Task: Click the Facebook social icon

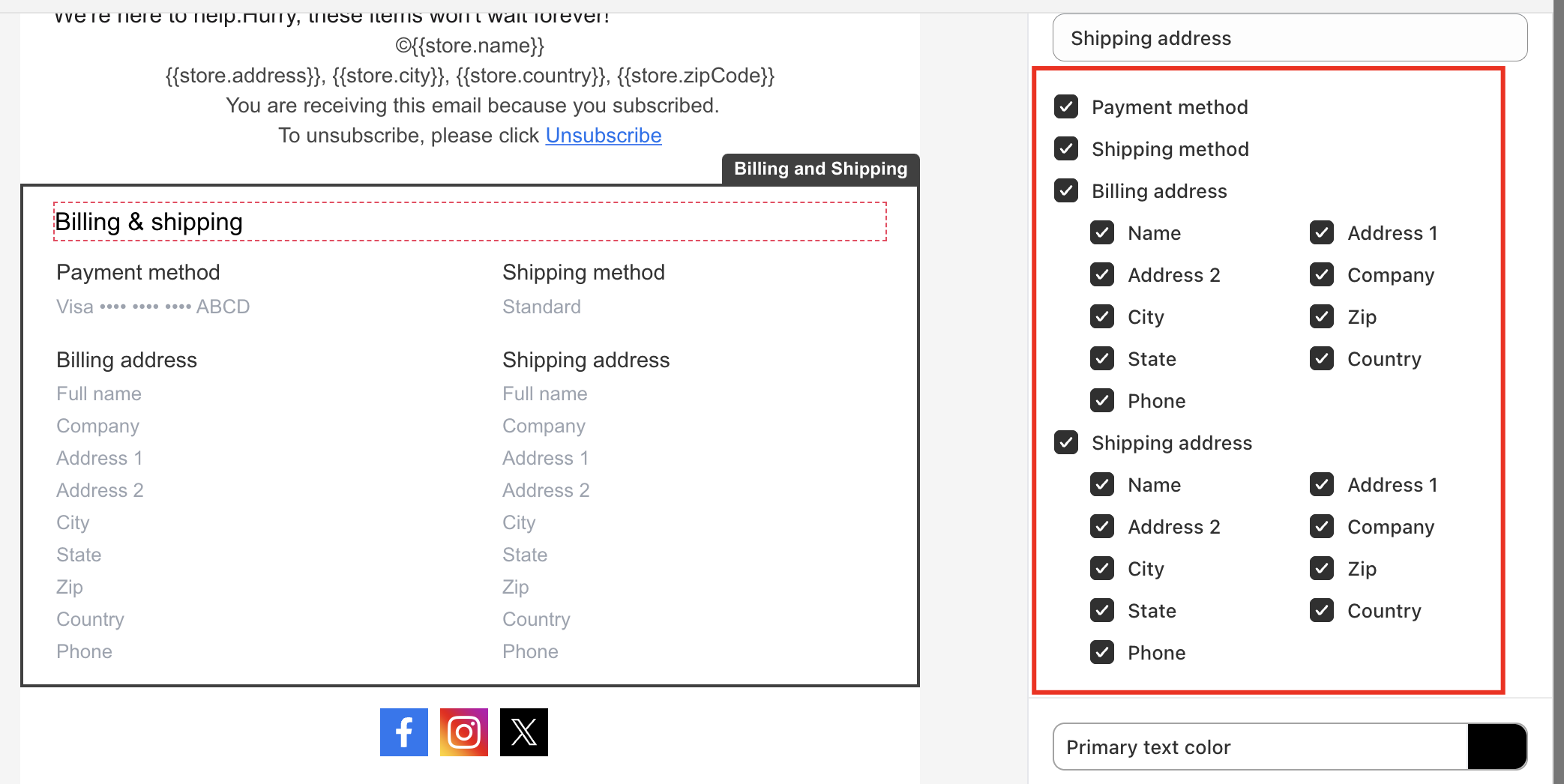Action: point(403,732)
